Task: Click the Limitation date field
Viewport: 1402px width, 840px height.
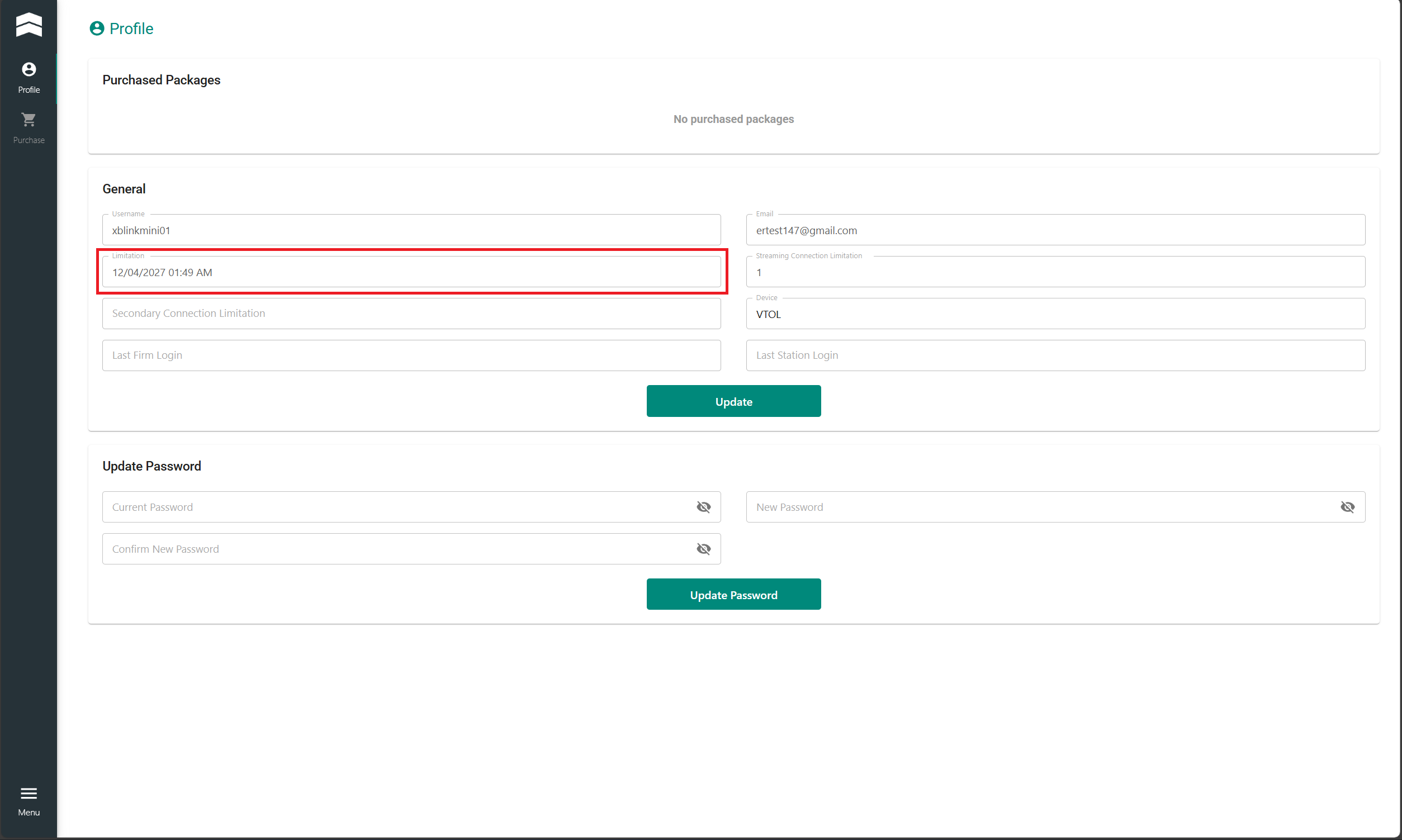Action: 411,272
